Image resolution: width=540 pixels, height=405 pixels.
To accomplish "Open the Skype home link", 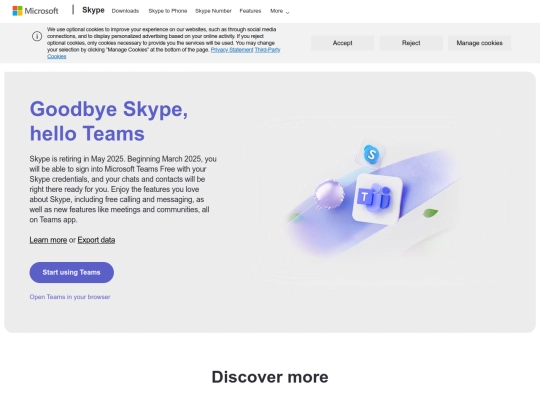I will [x=93, y=10].
